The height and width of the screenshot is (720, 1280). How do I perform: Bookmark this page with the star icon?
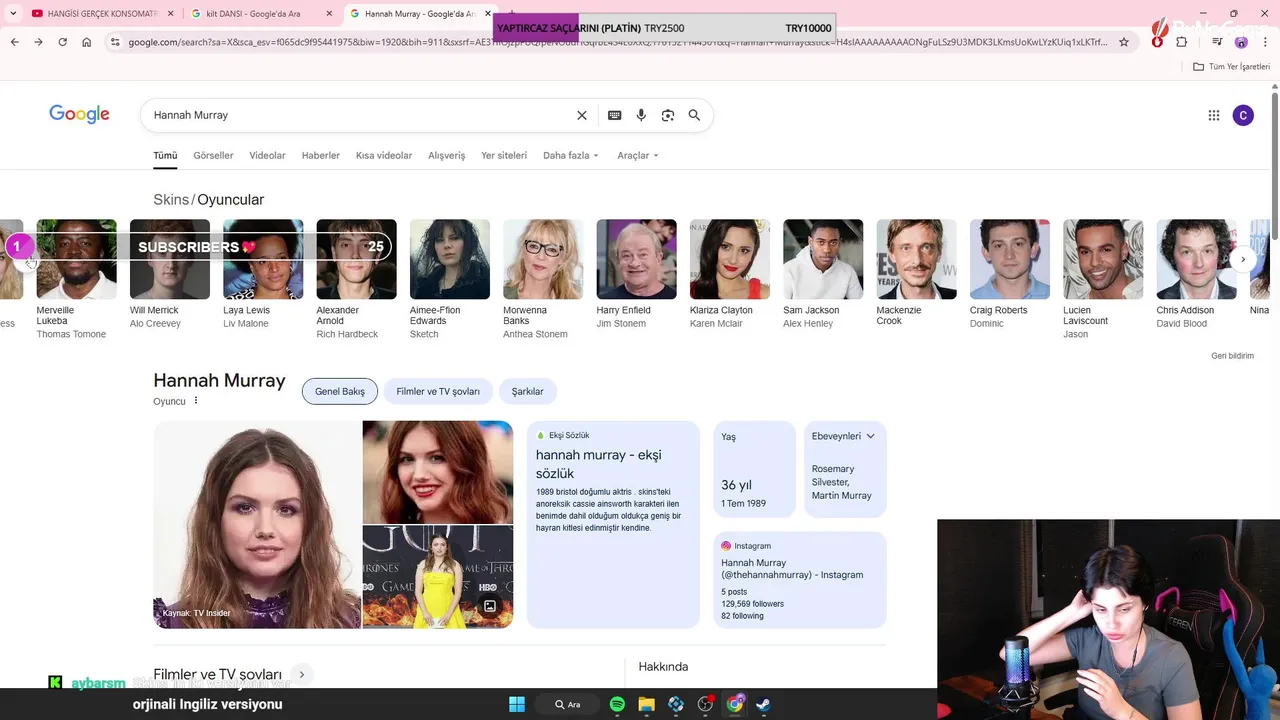tap(1124, 42)
